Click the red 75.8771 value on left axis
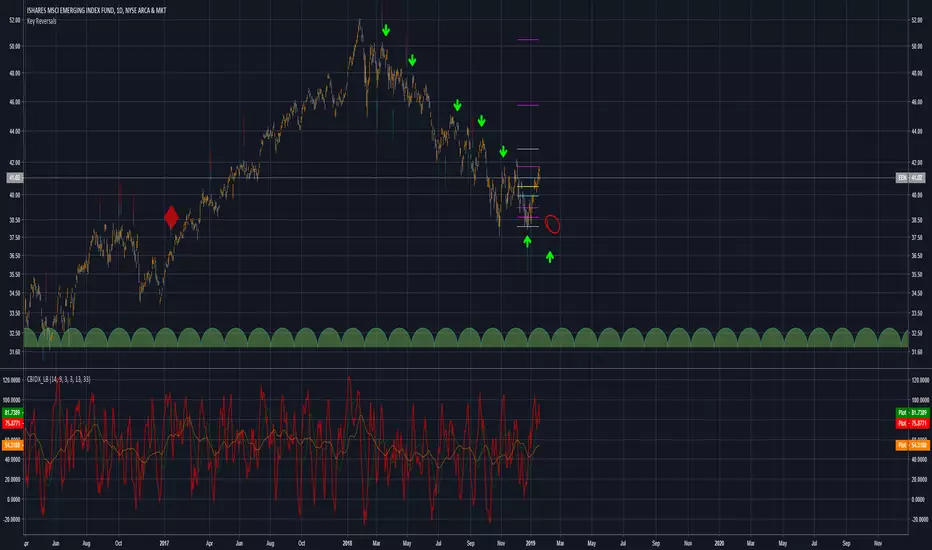932x550 pixels. click(x=12, y=423)
